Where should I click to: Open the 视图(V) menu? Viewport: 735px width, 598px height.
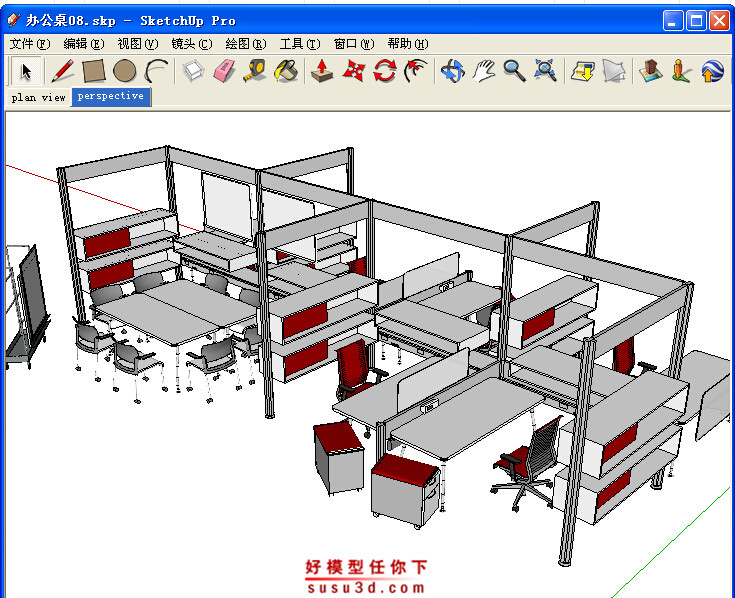click(138, 44)
